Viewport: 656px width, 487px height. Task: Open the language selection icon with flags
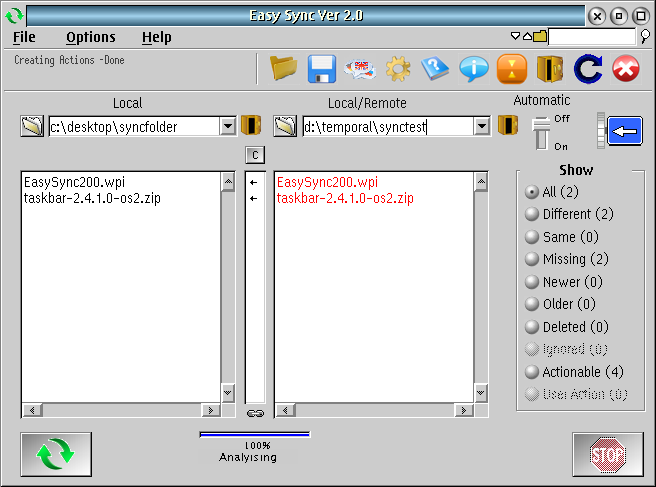359,69
